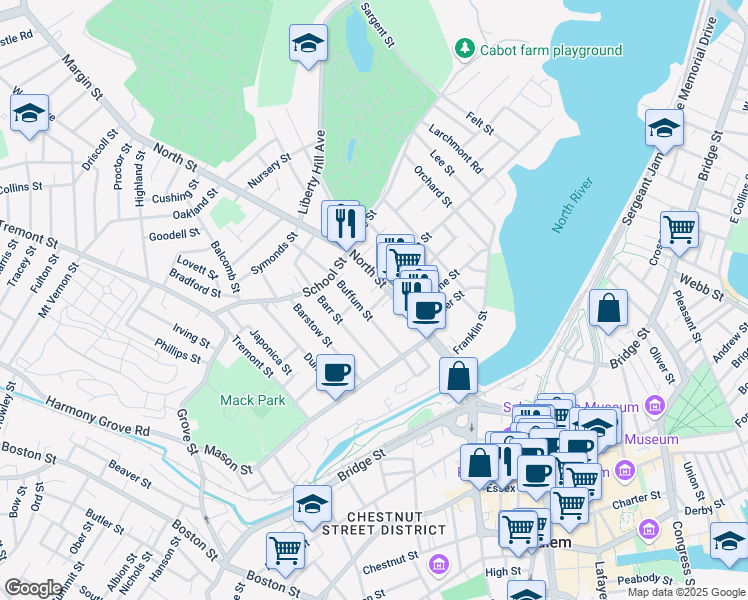Click the Mt Vernon St label
748x600 pixels.
point(58,290)
